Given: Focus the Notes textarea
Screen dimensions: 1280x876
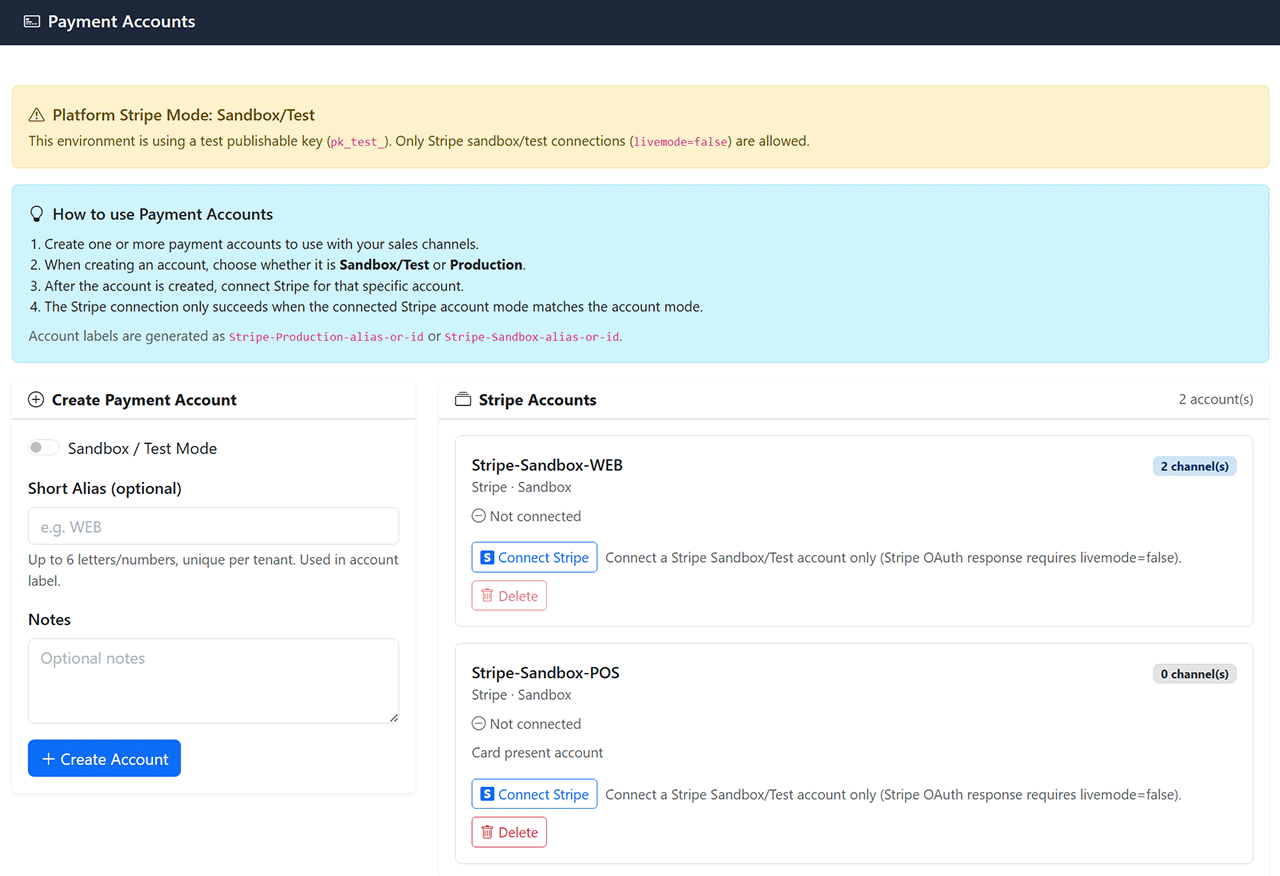Looking at the screenshot, I should [x=213, y=681].
